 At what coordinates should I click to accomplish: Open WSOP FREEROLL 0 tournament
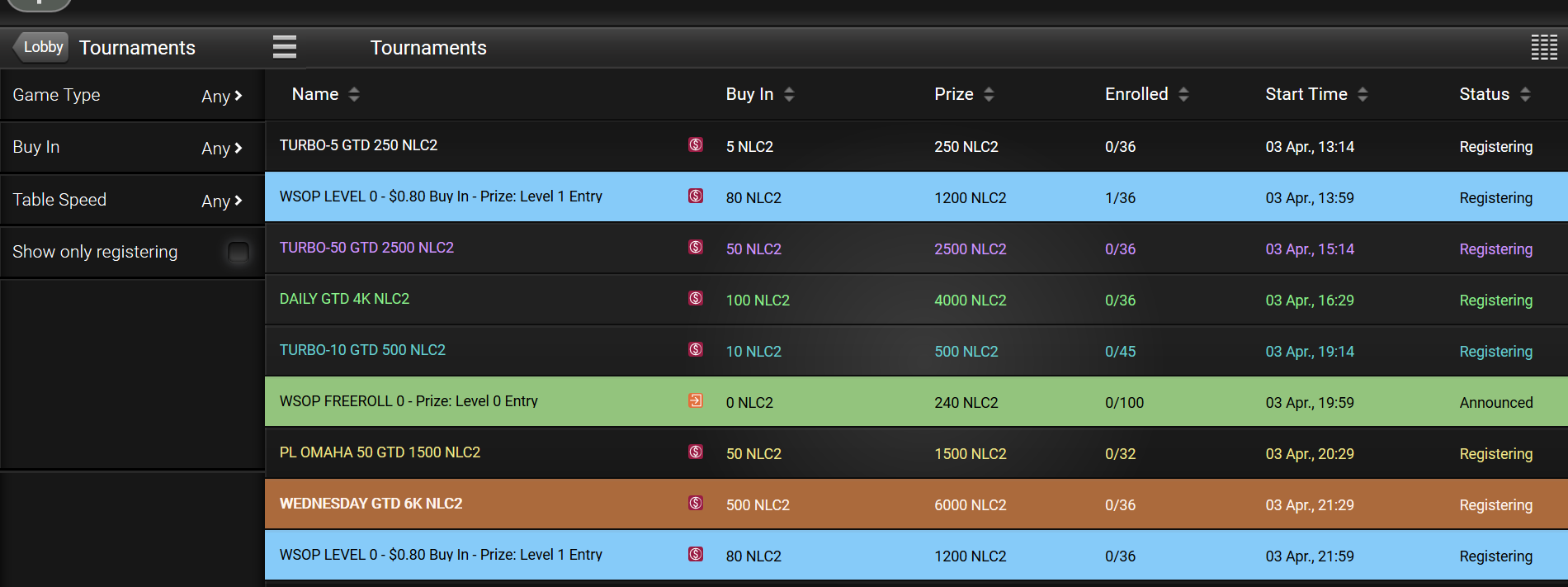pyautogui.click(x=409, y=401)
